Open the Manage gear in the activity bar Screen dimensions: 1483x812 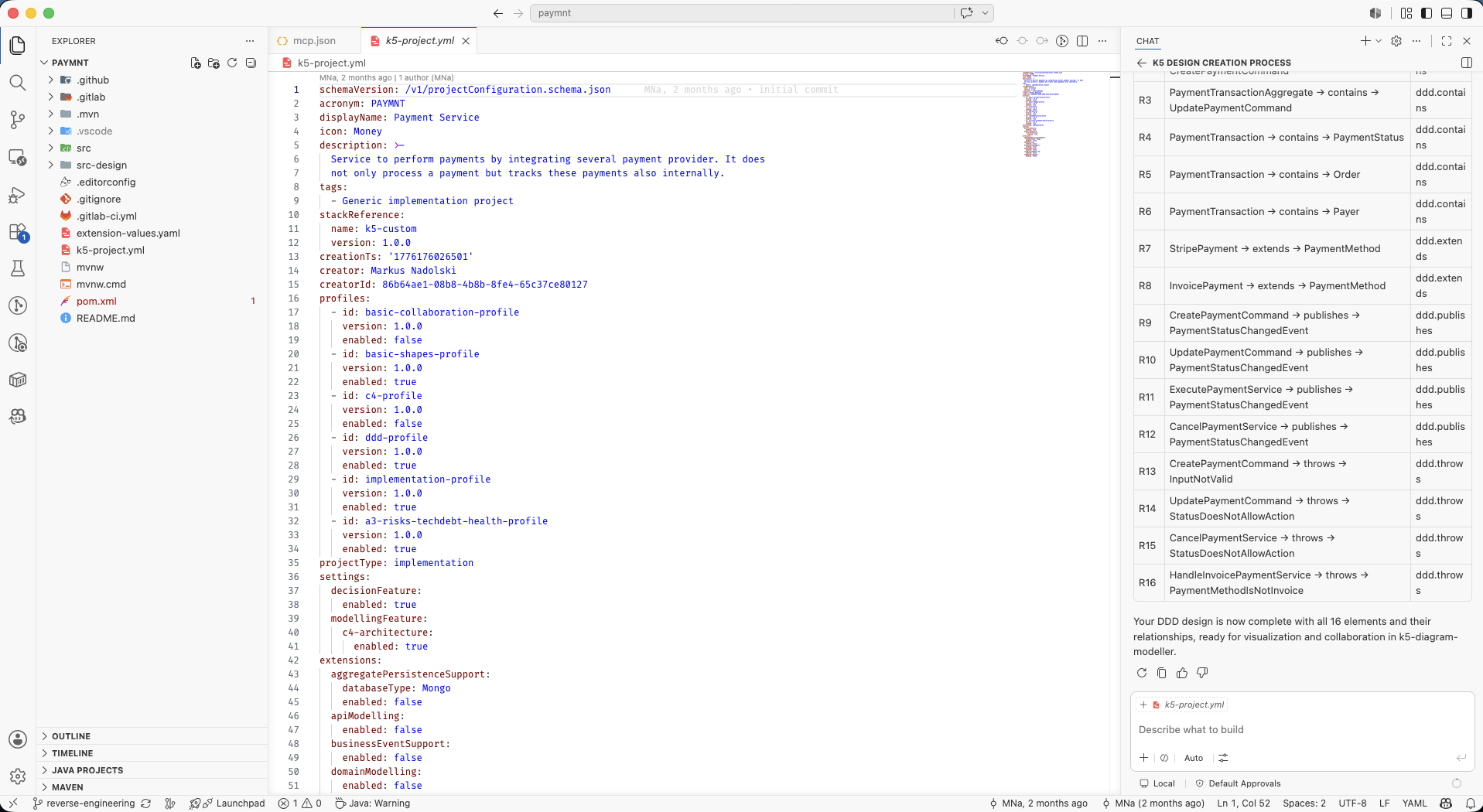[17, 776]
